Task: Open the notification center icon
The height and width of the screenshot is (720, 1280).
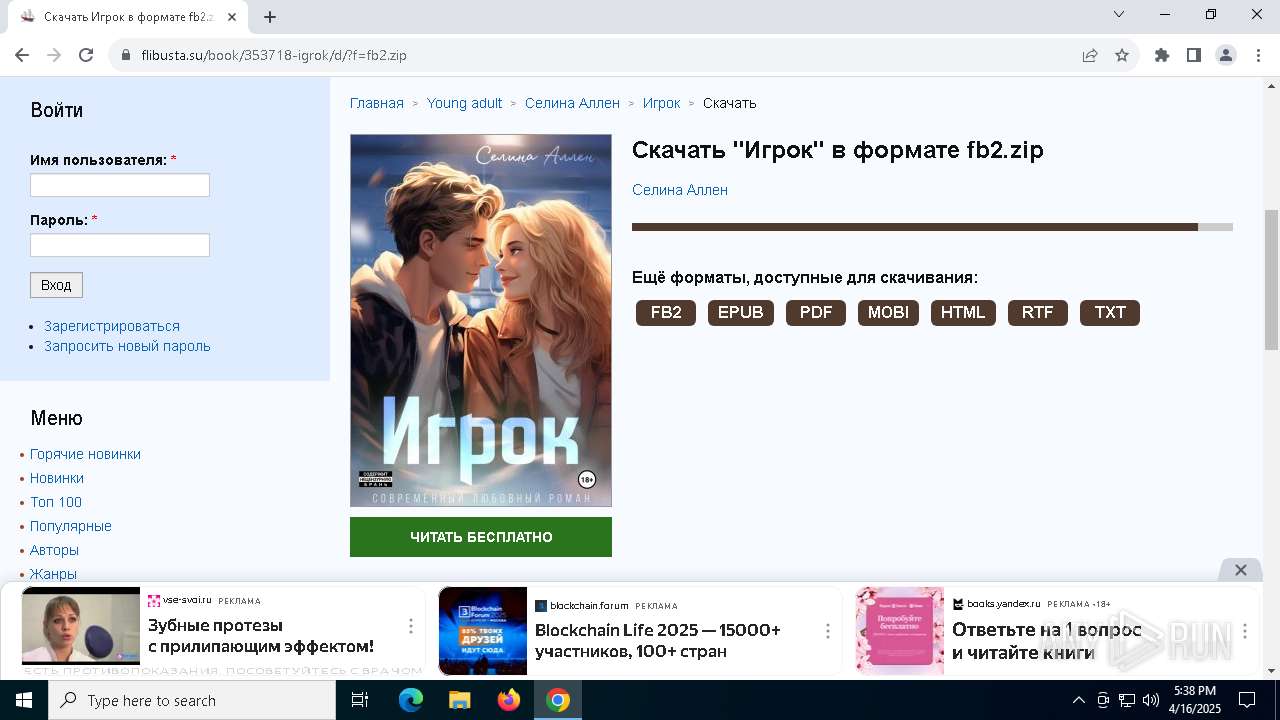Action: (1247, 700)
